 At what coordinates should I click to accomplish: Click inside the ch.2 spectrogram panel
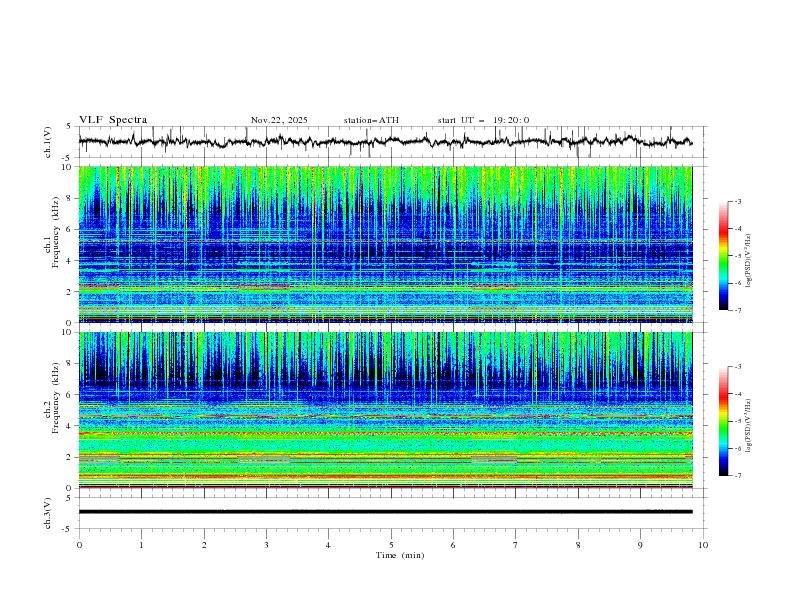(x=385, y=410)
